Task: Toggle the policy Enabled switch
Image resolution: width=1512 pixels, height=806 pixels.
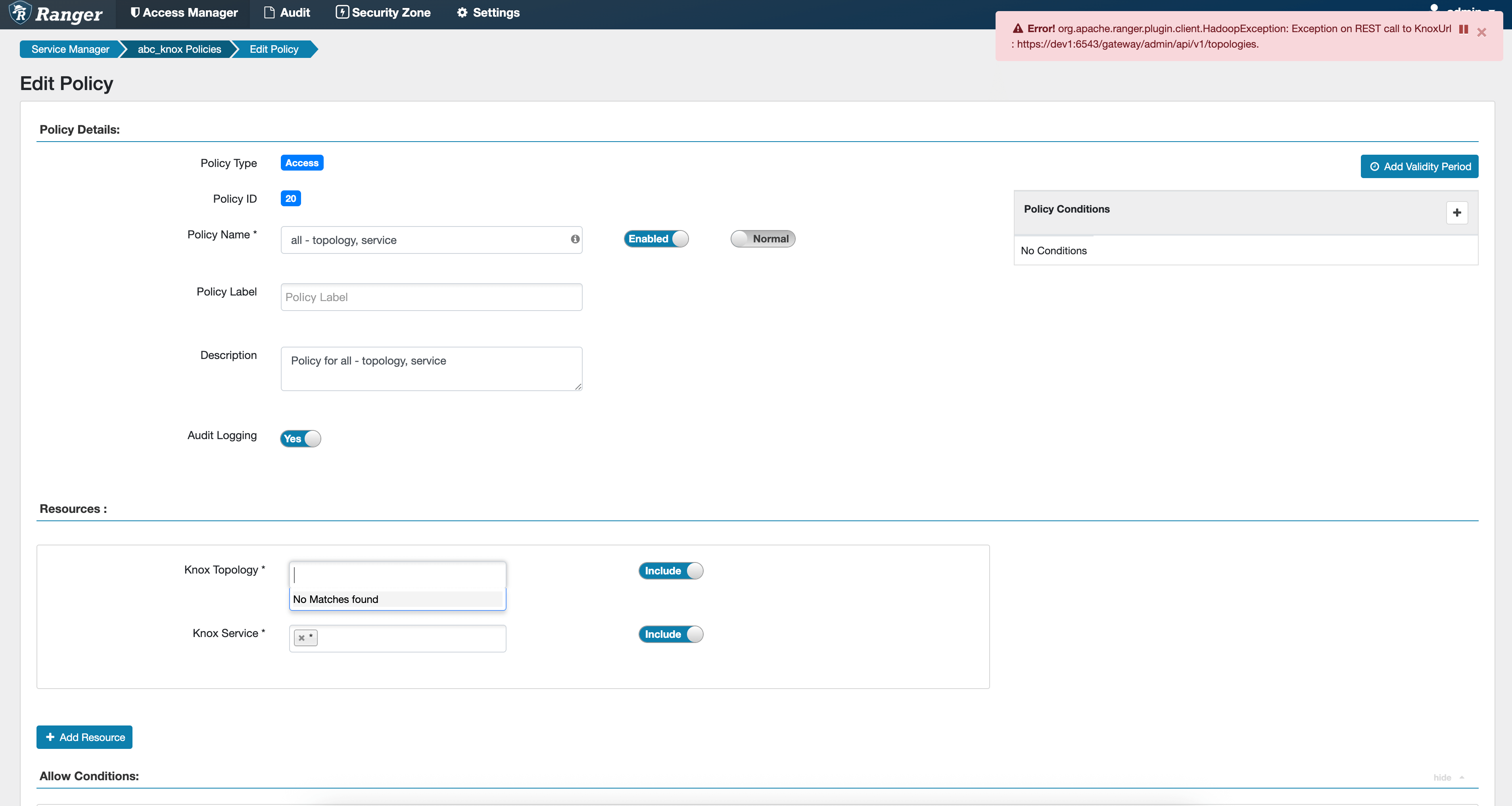Action: click(x=656, y=239)
